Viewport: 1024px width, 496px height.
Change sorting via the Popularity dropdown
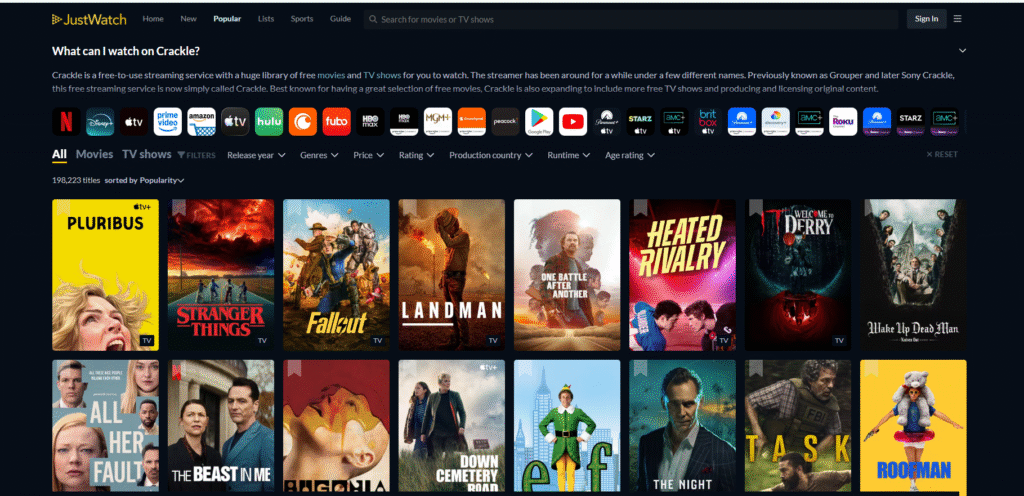[162, 180]
